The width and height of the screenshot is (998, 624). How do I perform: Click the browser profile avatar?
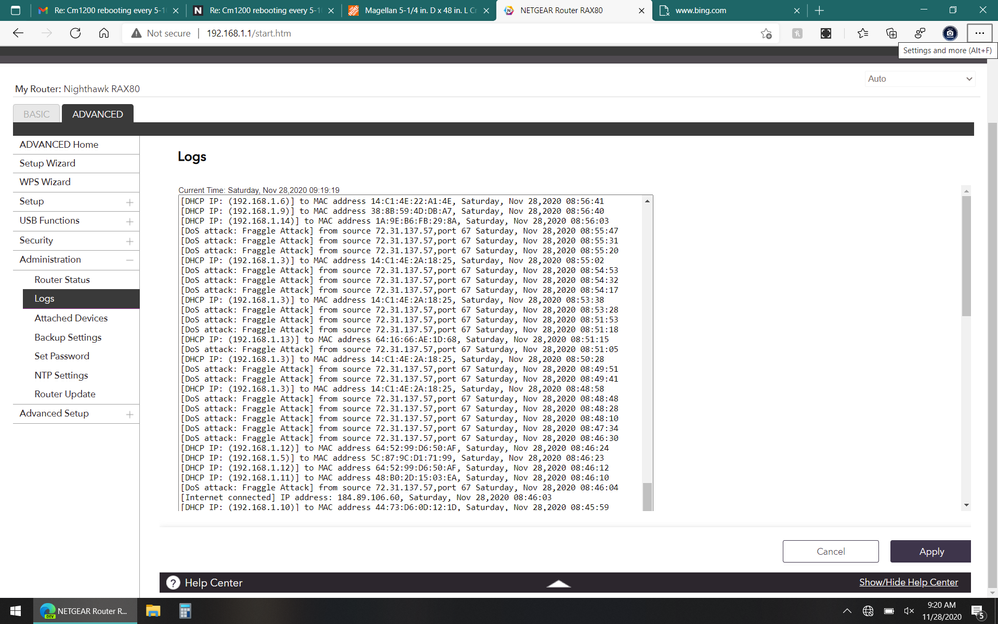click(950, 33)
